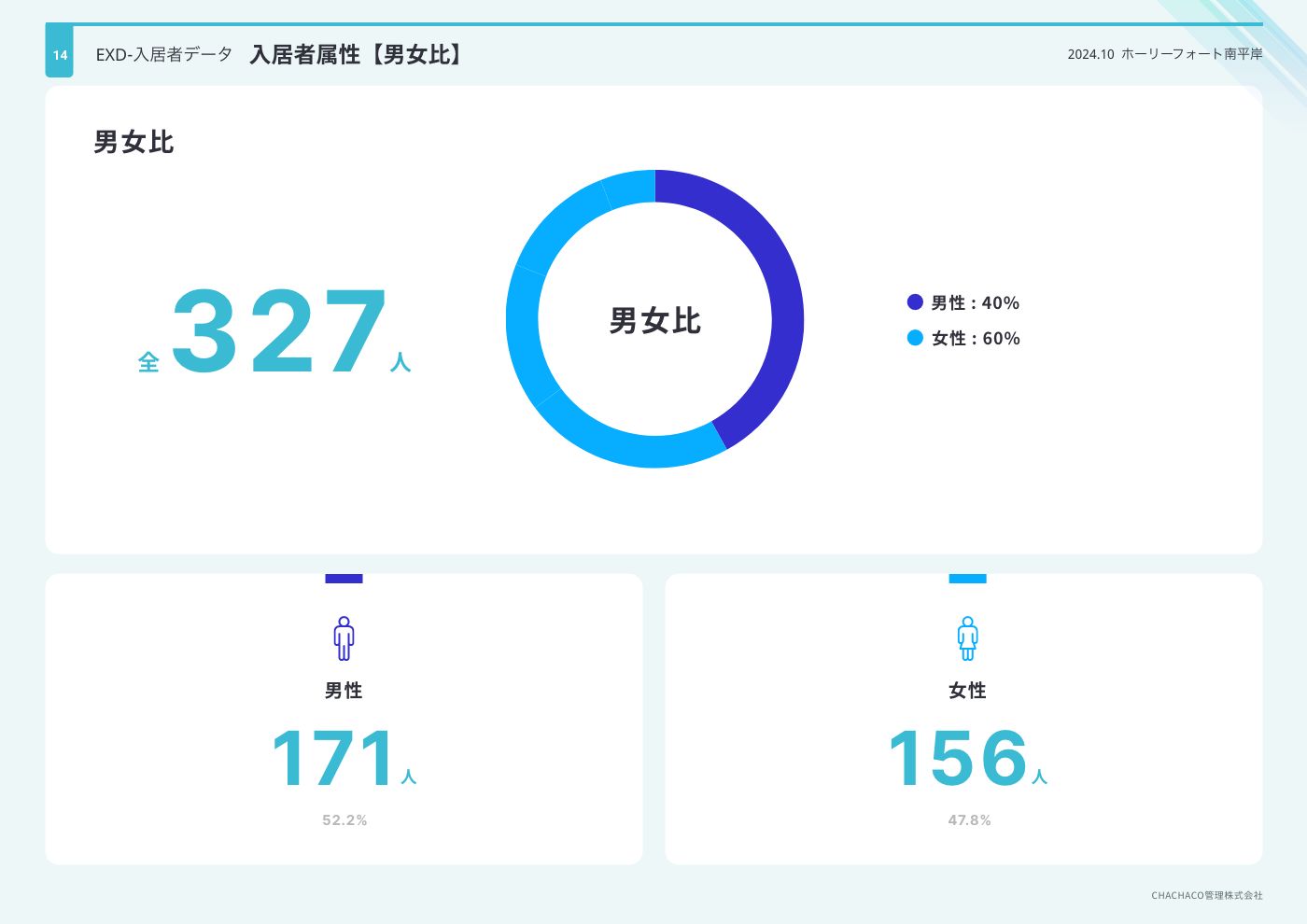Select the dark blue 男性 legend dot
Image resolution: width=1307 pixels, height=924 pixels.
click(915, 301)
